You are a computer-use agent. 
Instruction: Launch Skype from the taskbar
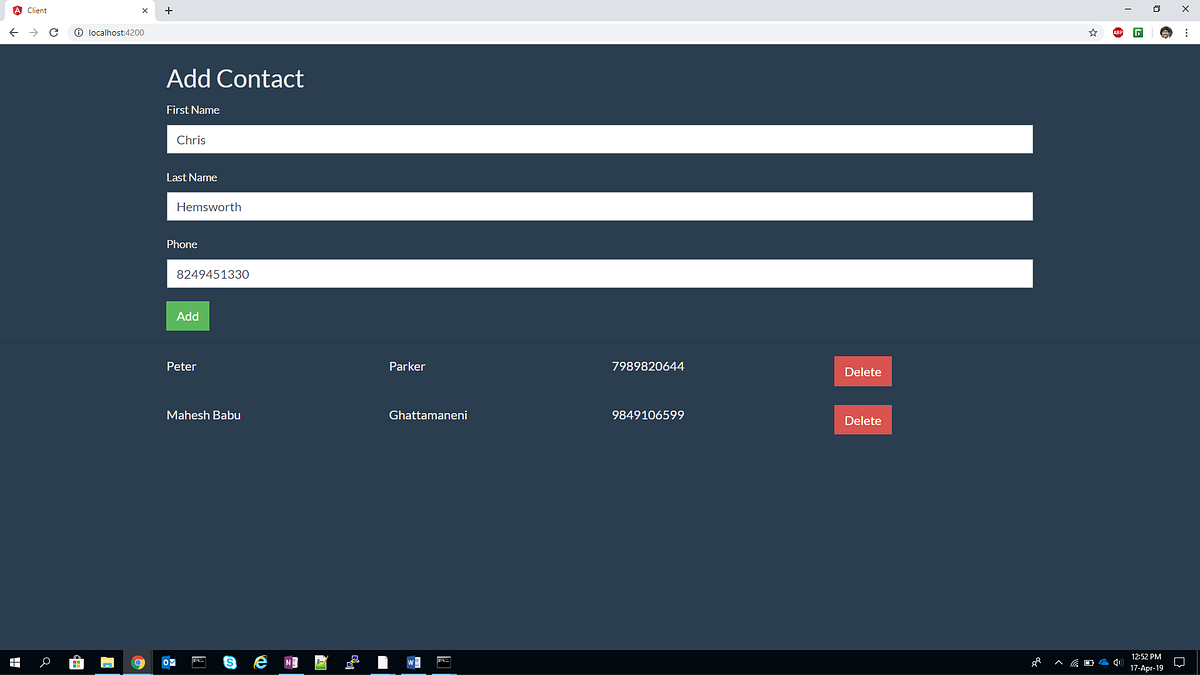[x=230, y=662]
